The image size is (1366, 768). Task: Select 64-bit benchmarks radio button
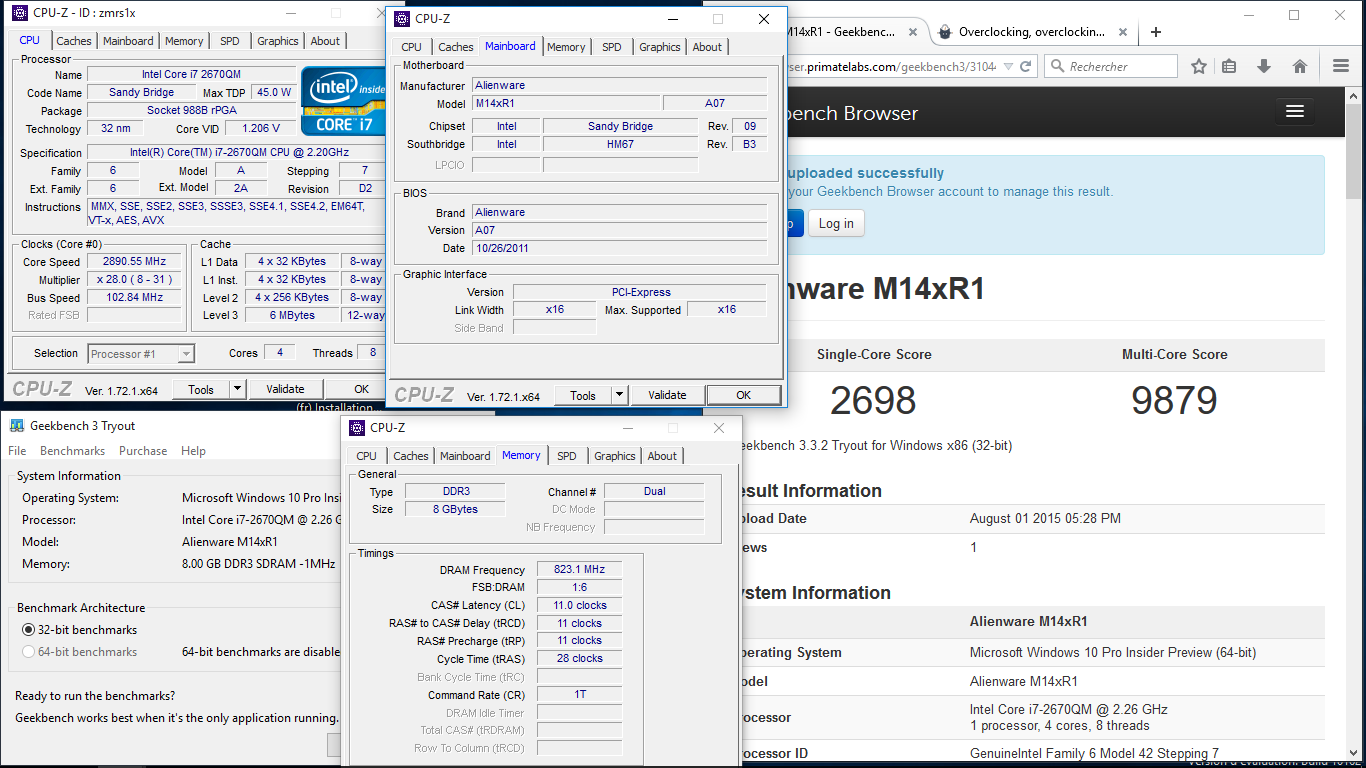click(28, 652)
